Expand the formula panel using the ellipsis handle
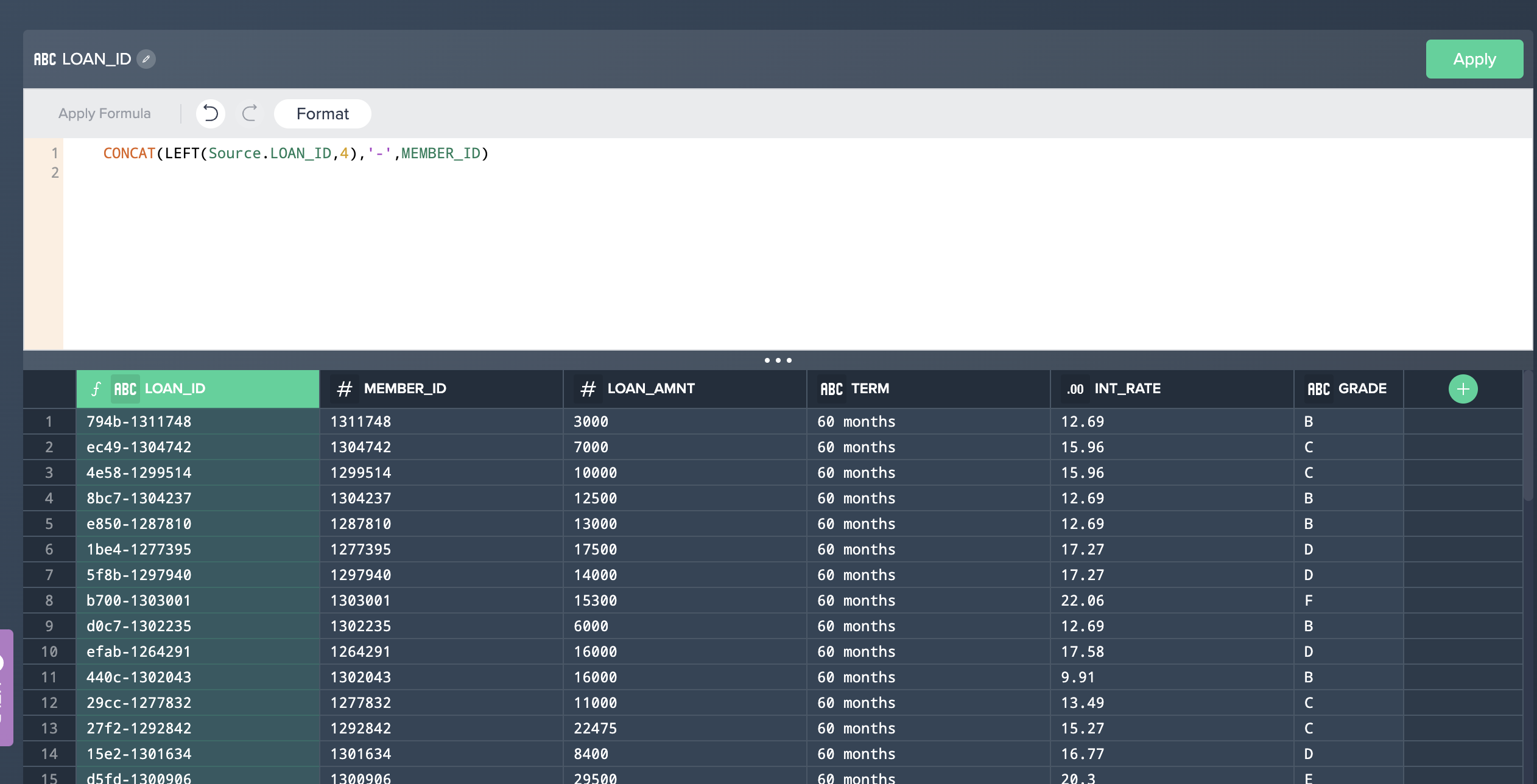This screenshot has width=1537, height=784. 778,360
